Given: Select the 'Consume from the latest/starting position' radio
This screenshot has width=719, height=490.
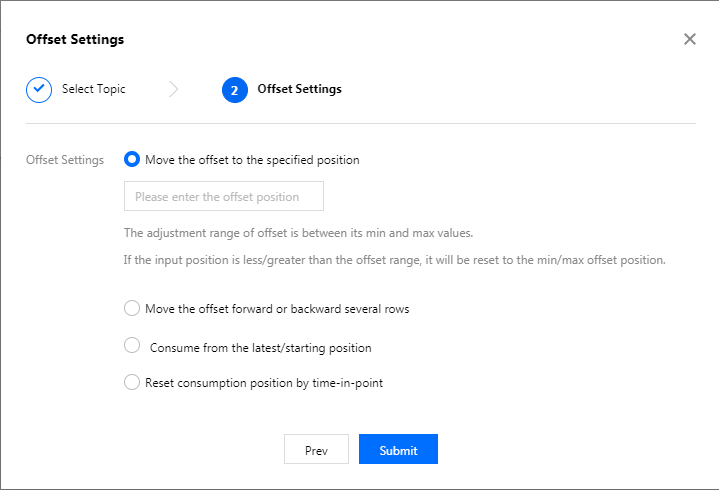Looking at the screenshot, I should coord(132,345).
